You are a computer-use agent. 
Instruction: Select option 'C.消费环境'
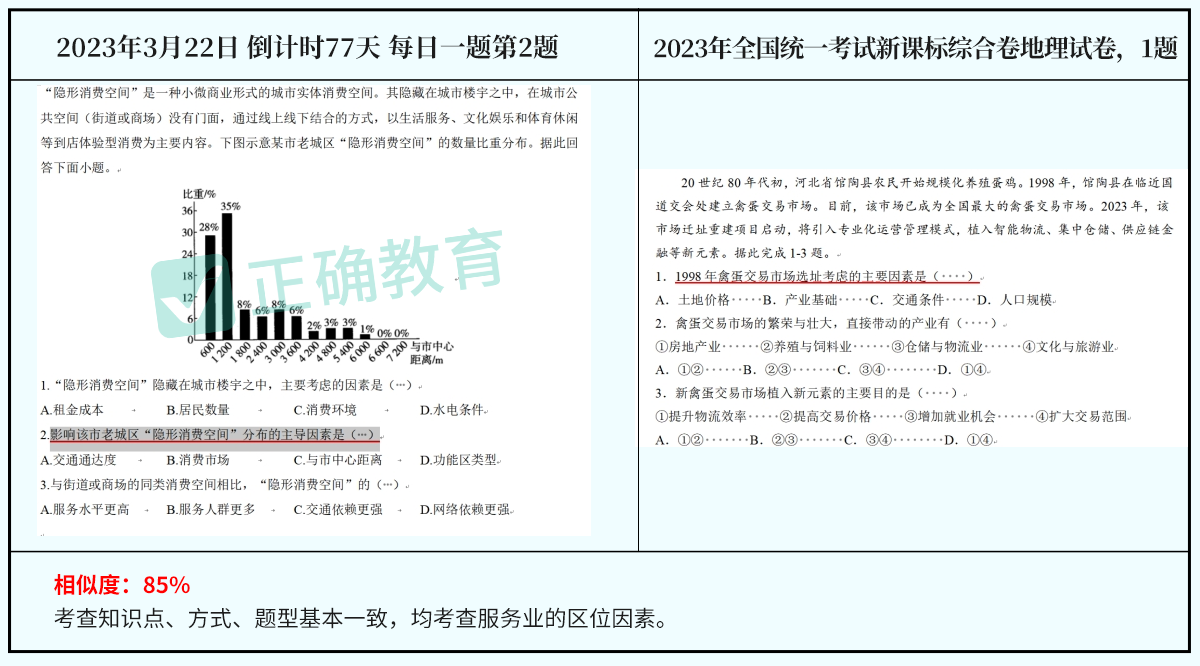324,410
